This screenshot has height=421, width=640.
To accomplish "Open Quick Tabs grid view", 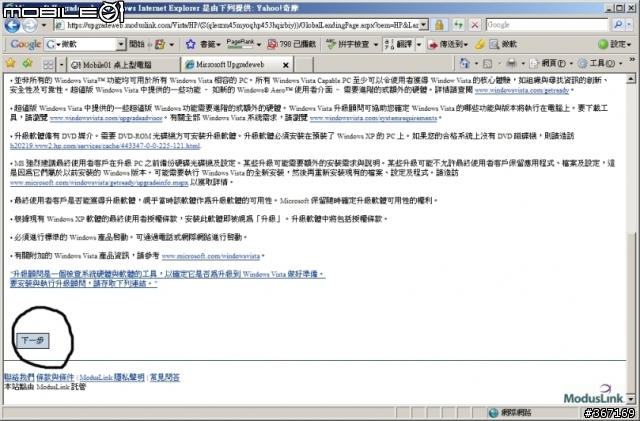I will [x=48, y=65].
